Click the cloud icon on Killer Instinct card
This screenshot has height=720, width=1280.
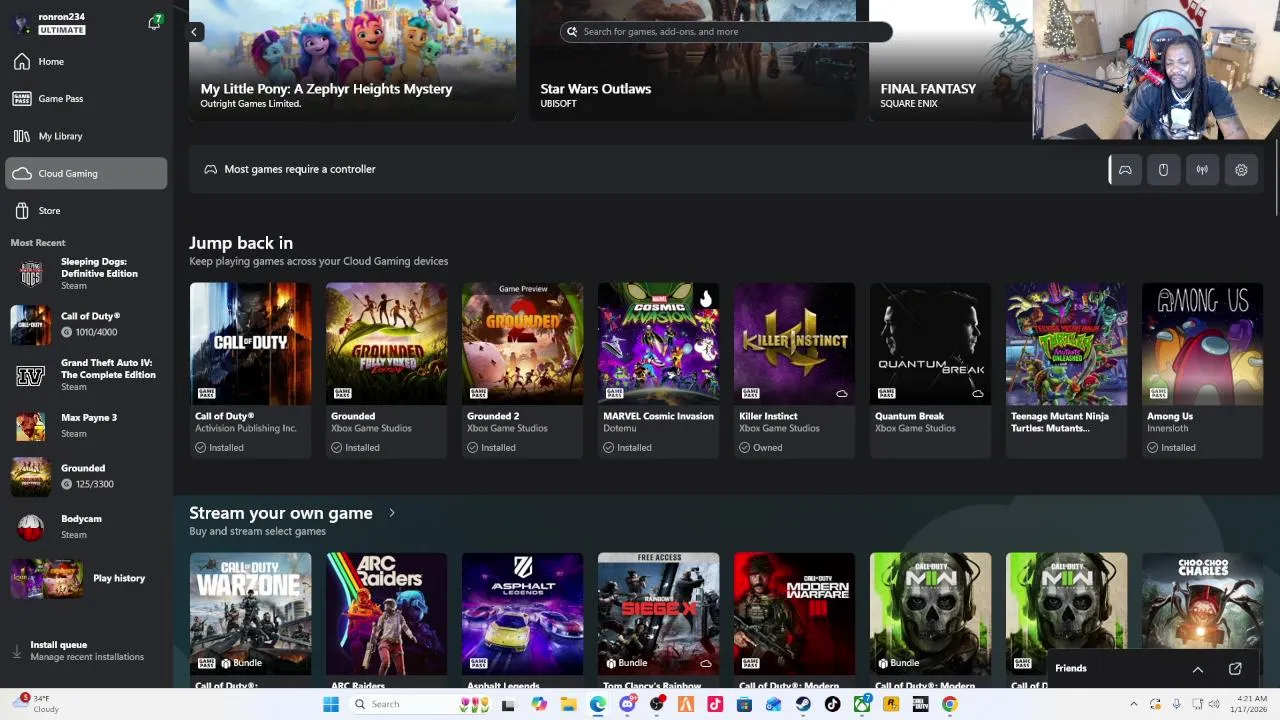[x=841, y=394]
